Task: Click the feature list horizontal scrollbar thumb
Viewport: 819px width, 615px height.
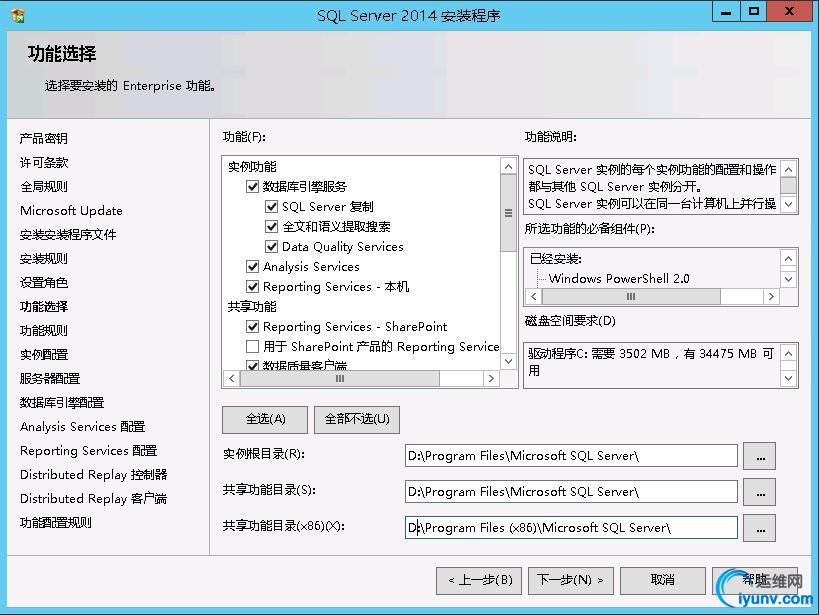Action: click(340, 378)
